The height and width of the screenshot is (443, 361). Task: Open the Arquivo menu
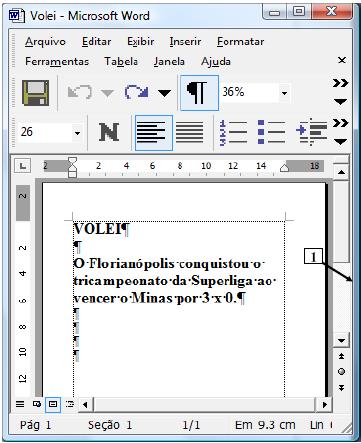(x=45, y=42)
